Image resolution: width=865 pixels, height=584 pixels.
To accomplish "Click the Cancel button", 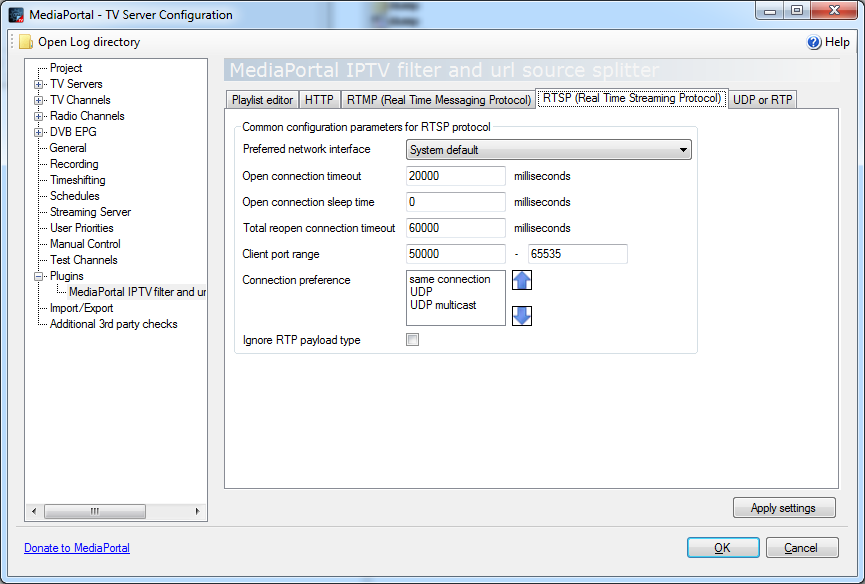I will pyautogui.click(x=802, y=548).
